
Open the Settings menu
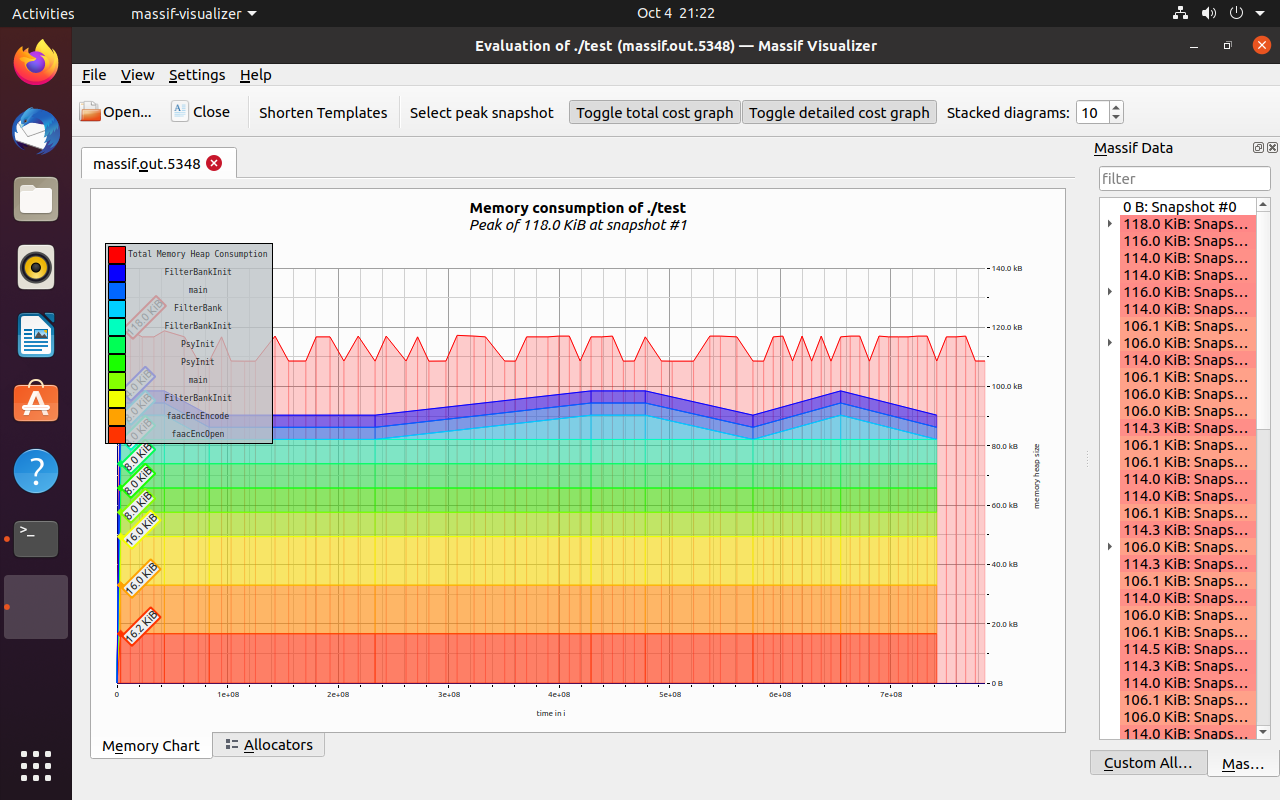tap(197, 75)
